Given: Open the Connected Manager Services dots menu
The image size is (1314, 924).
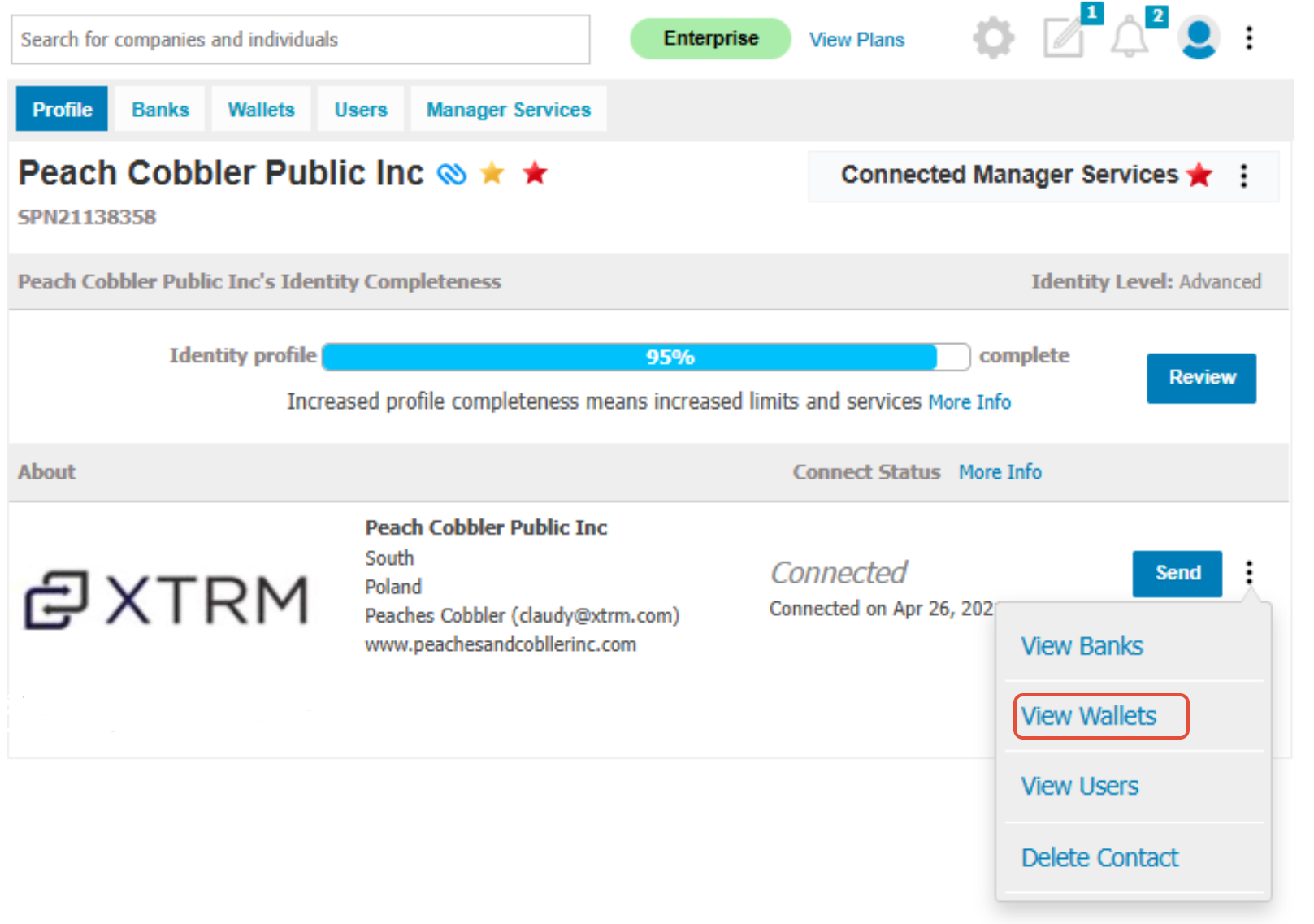Looking at the screenshot, I should tap(1243, 176).
